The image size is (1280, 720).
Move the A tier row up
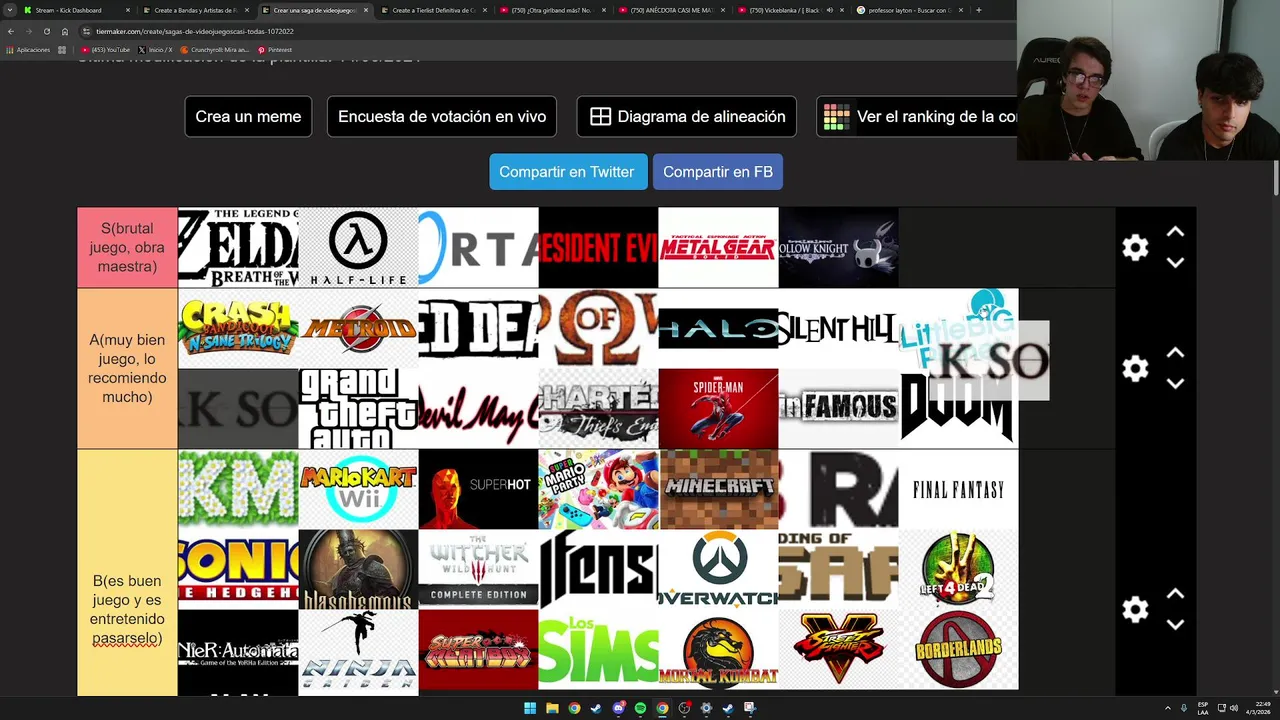tap(1175, 353)
